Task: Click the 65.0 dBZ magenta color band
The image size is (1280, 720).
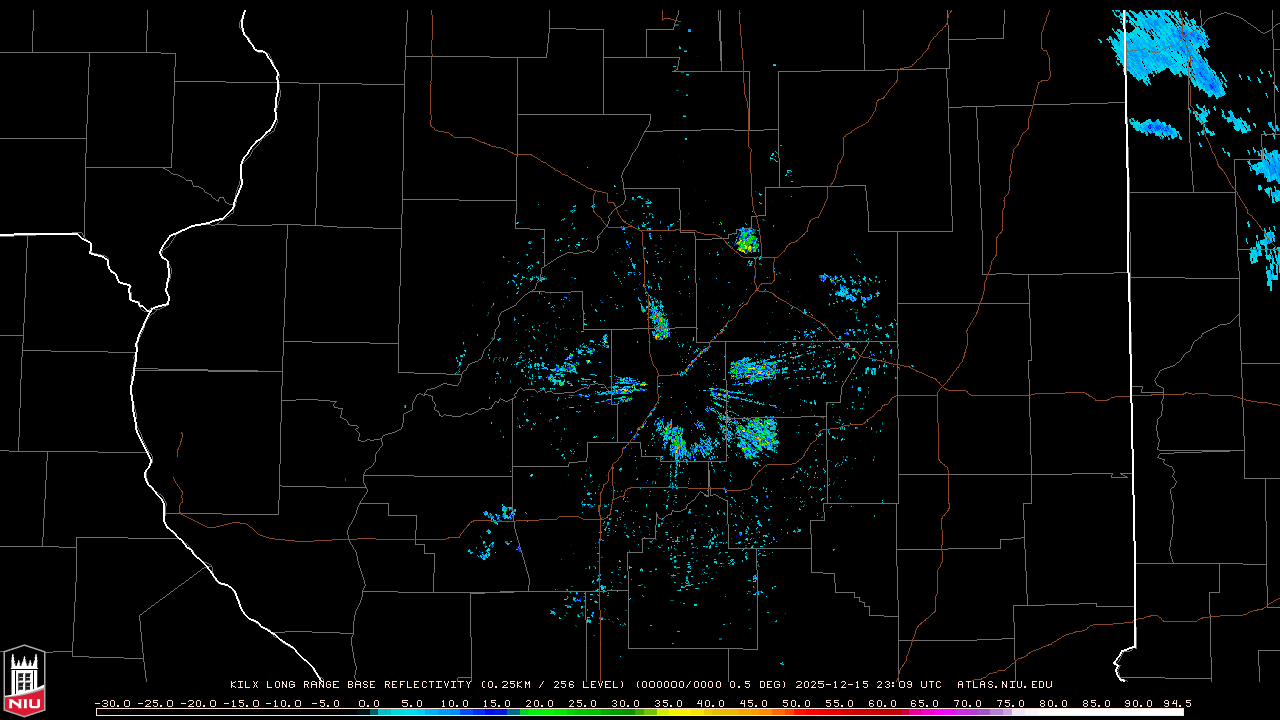Action: [924, 712]
